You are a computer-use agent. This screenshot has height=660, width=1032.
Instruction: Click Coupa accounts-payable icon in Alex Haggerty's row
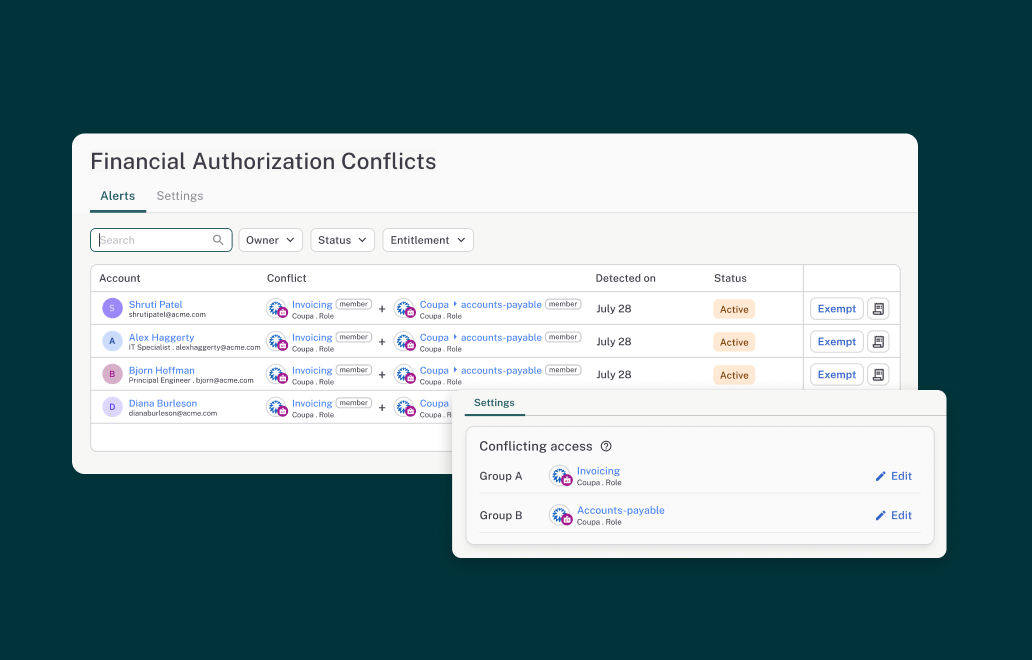(x=405, y=342)
